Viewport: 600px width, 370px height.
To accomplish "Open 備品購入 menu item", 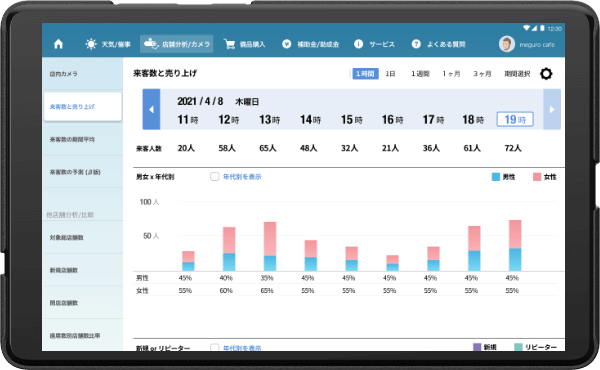I will coord(253,44).
